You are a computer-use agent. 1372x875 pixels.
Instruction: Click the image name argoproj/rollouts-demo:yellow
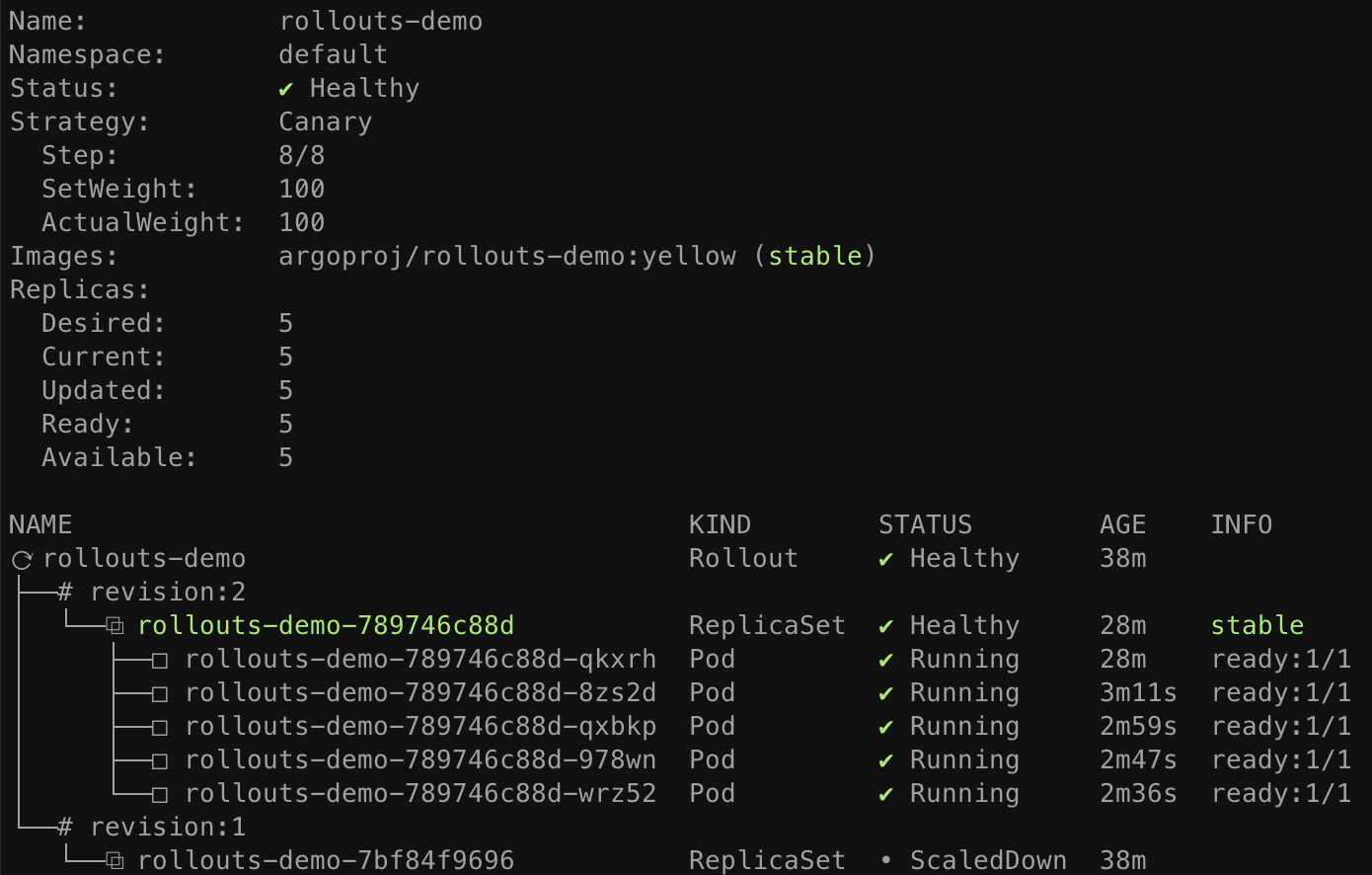tap(507, 257)
